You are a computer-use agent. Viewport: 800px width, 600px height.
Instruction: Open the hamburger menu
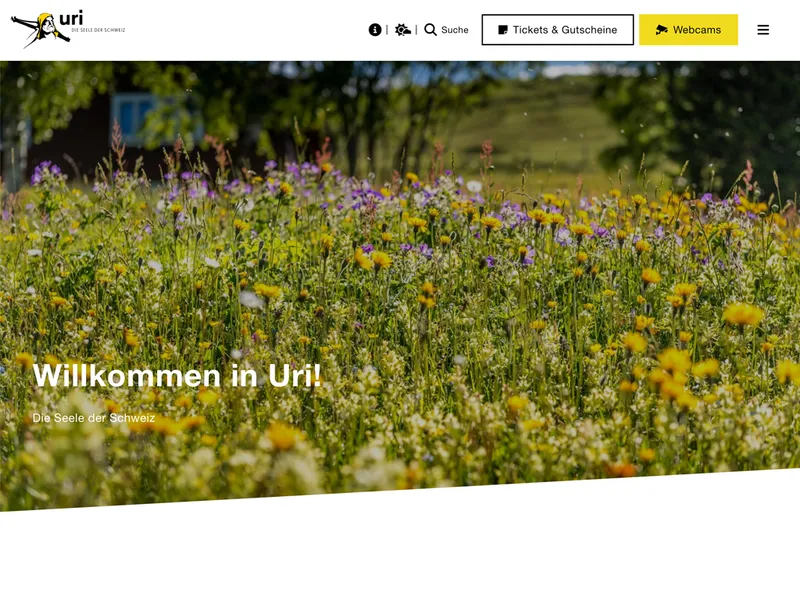[x=763, y=30]
